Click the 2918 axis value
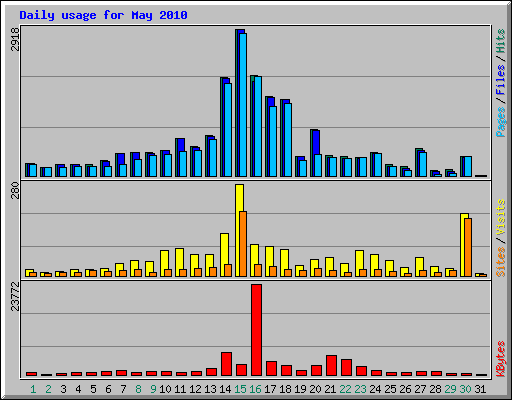Screen dimensions: 512x400 15,39
